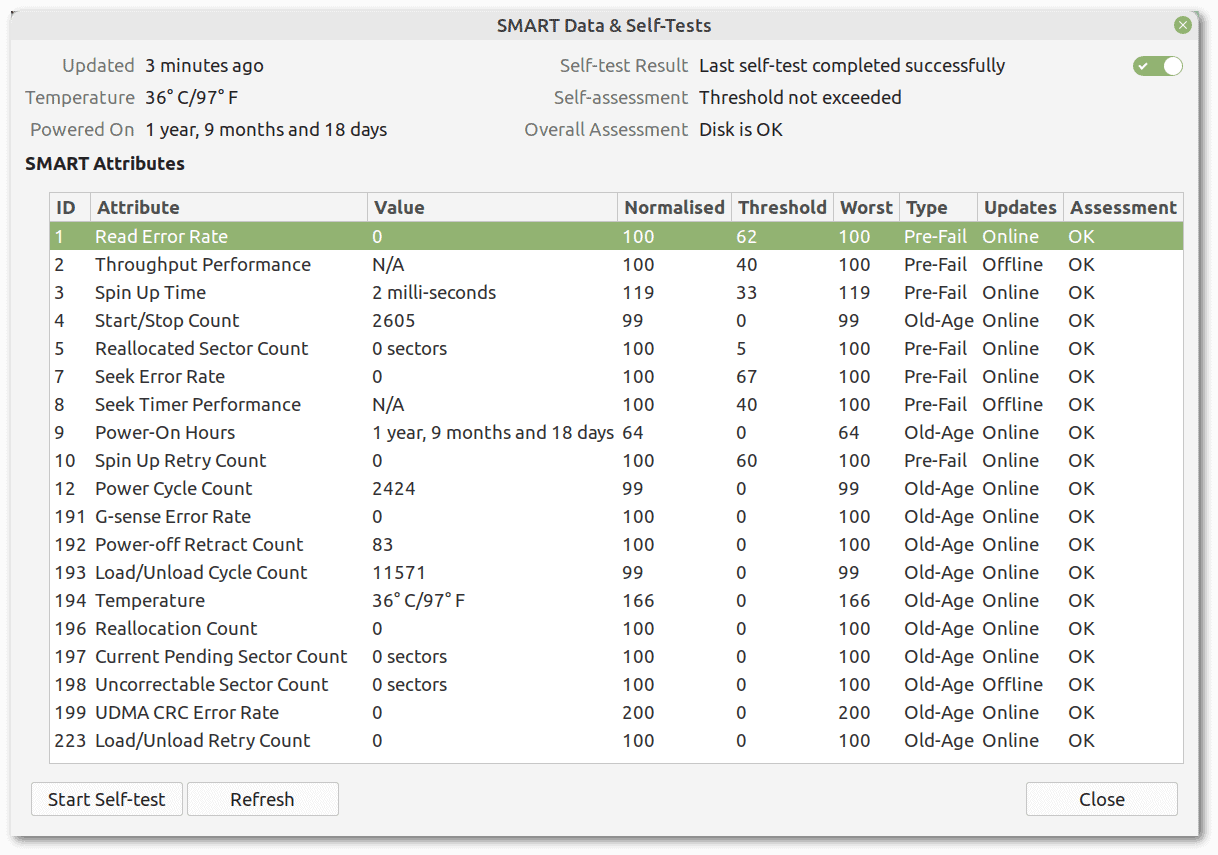This screenshot has width=1218, height=855.
Task: Select the Read Error Rate row
Action: tap(161, 237)
